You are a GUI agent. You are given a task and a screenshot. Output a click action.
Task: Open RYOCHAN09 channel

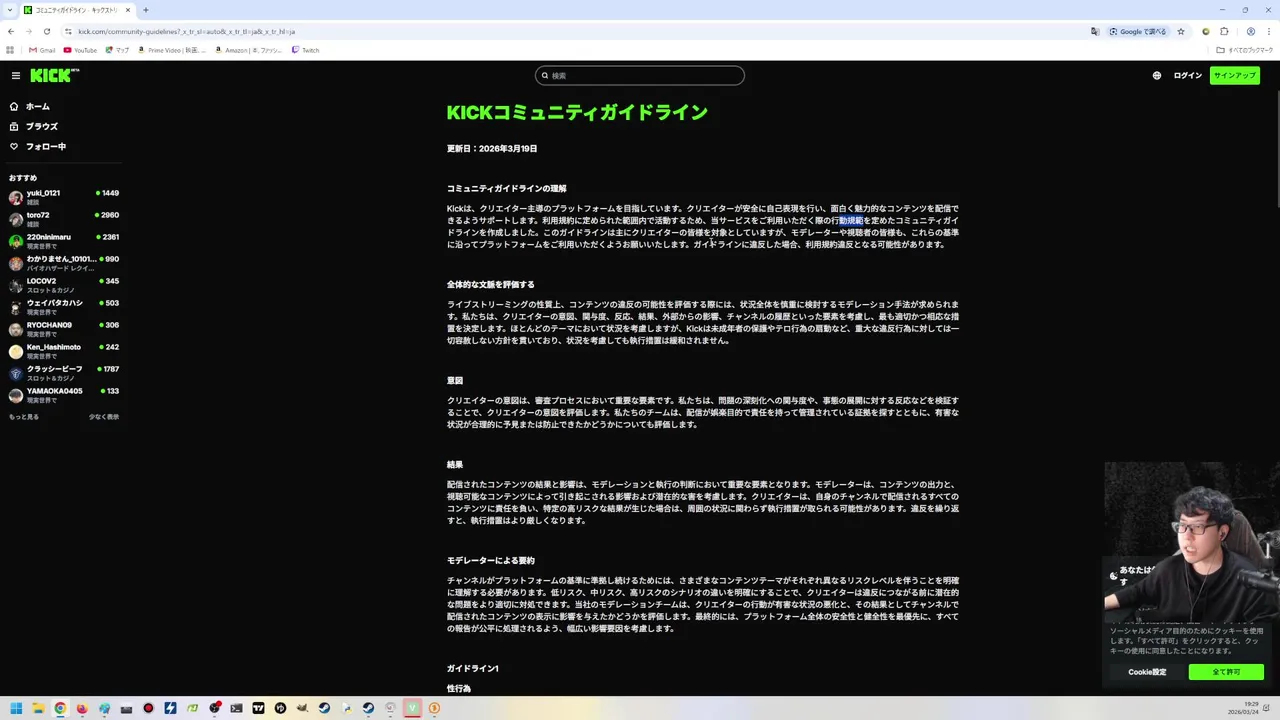click(63, 329)
